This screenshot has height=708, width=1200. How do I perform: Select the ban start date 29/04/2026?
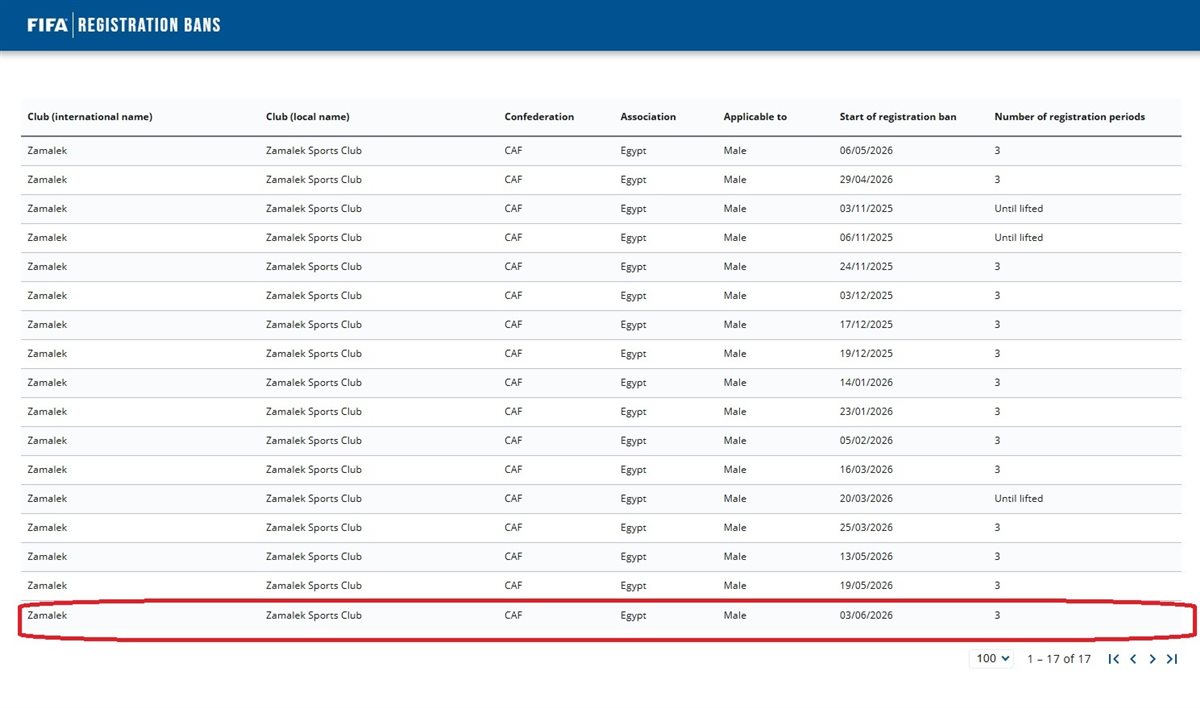866,180
